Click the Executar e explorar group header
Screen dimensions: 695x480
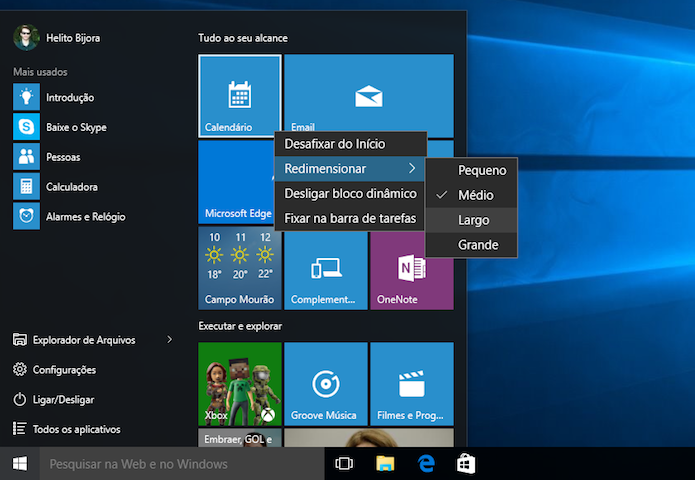240,326
